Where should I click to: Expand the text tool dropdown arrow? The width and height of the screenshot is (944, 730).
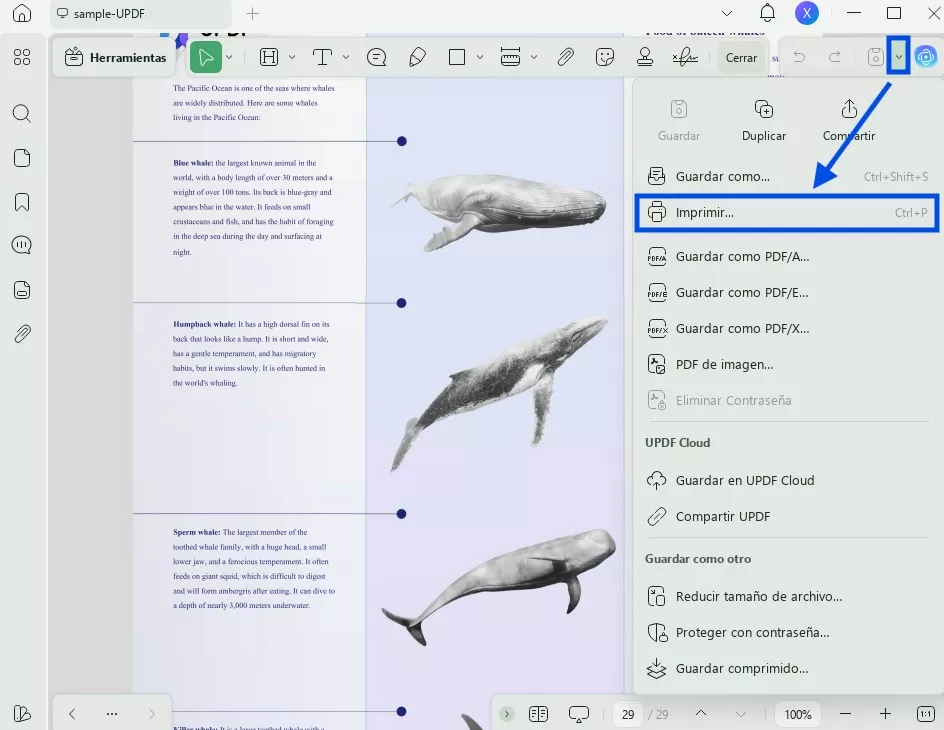coord(346,58)
